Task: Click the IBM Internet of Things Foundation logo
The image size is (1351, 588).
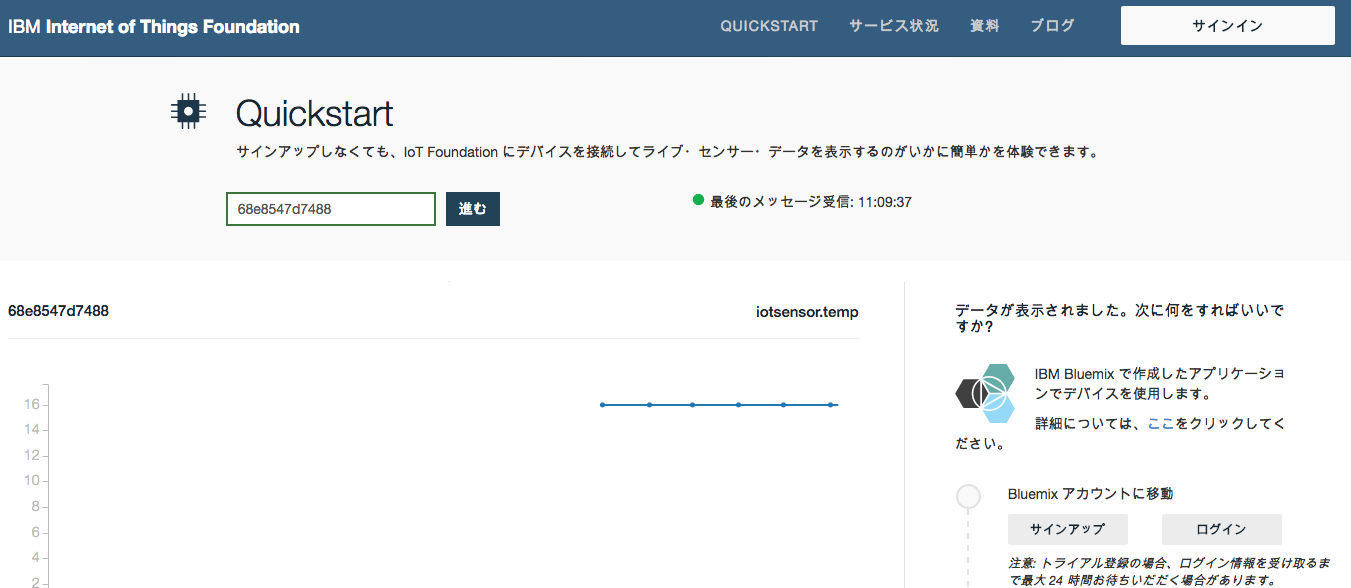Action: point(152,26)
